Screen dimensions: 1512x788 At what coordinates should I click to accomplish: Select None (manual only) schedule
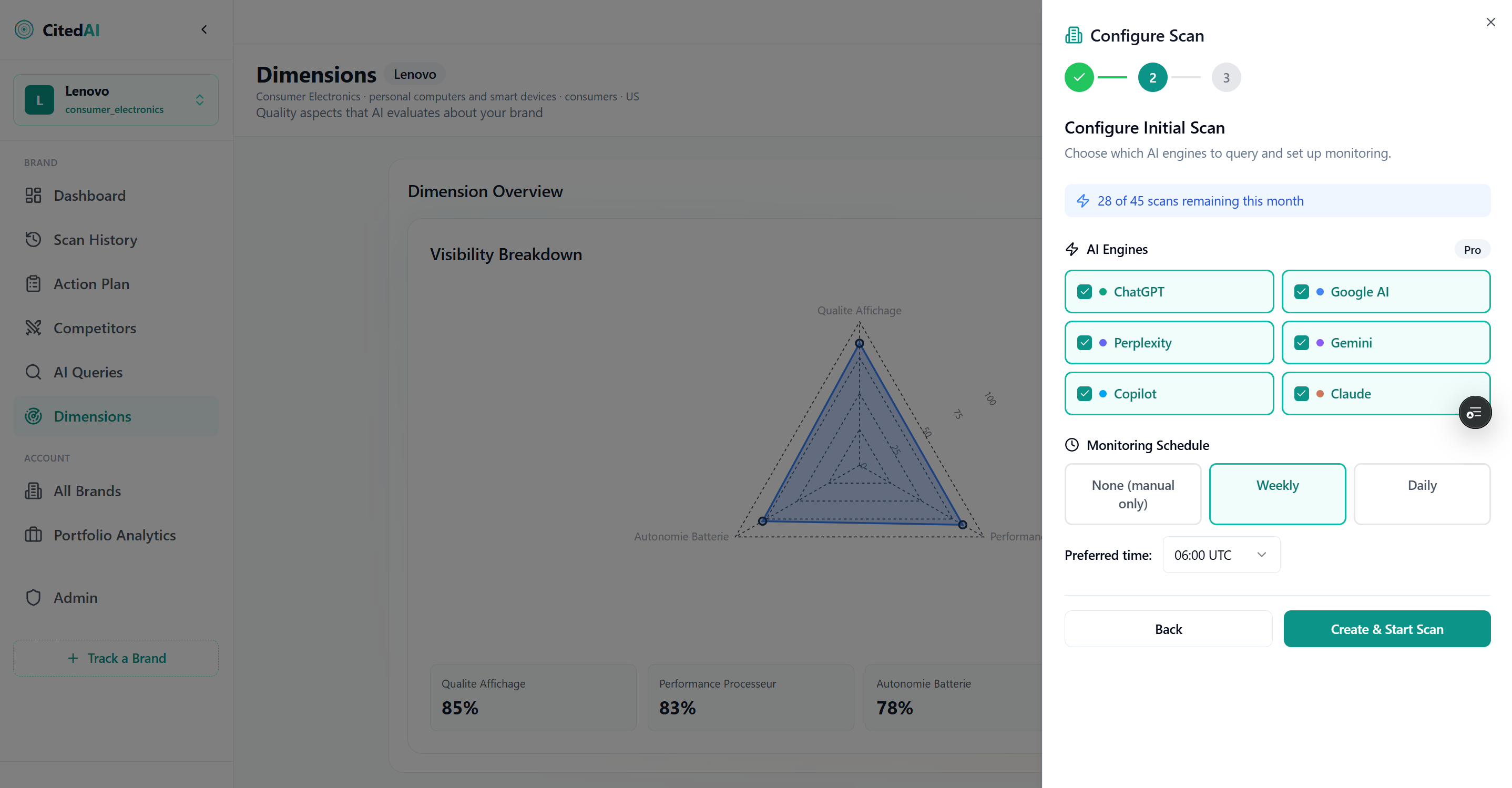(1132, 494)
